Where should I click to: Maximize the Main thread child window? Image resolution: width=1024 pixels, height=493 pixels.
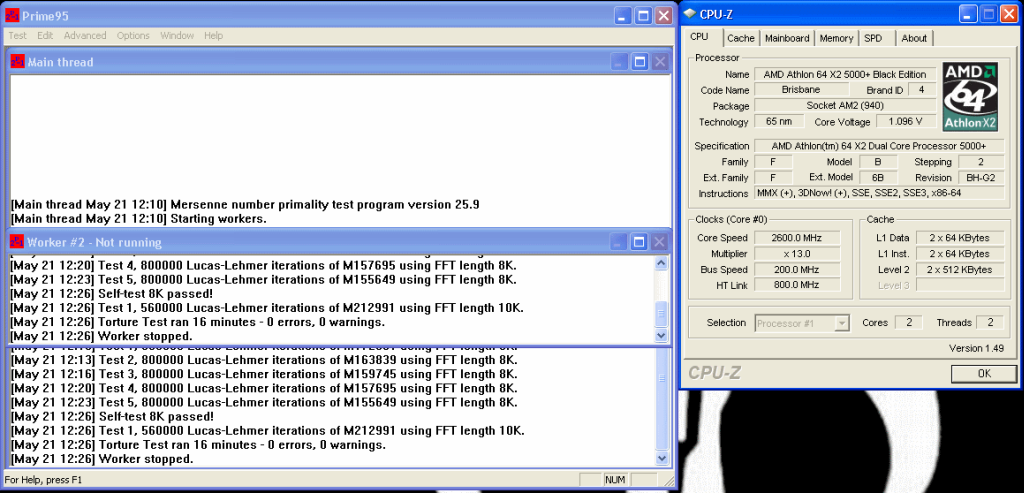click(640, 62)
